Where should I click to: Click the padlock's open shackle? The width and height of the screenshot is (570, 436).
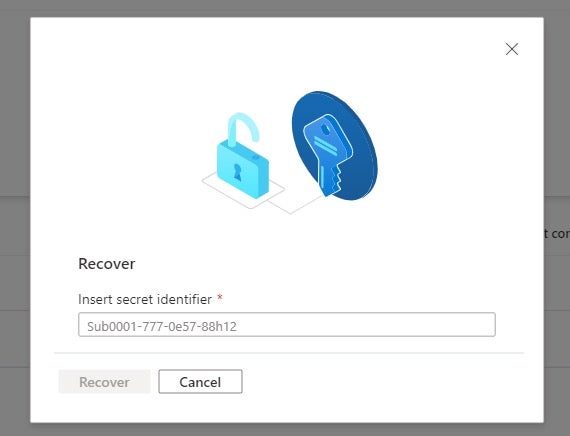pos(243,128)
